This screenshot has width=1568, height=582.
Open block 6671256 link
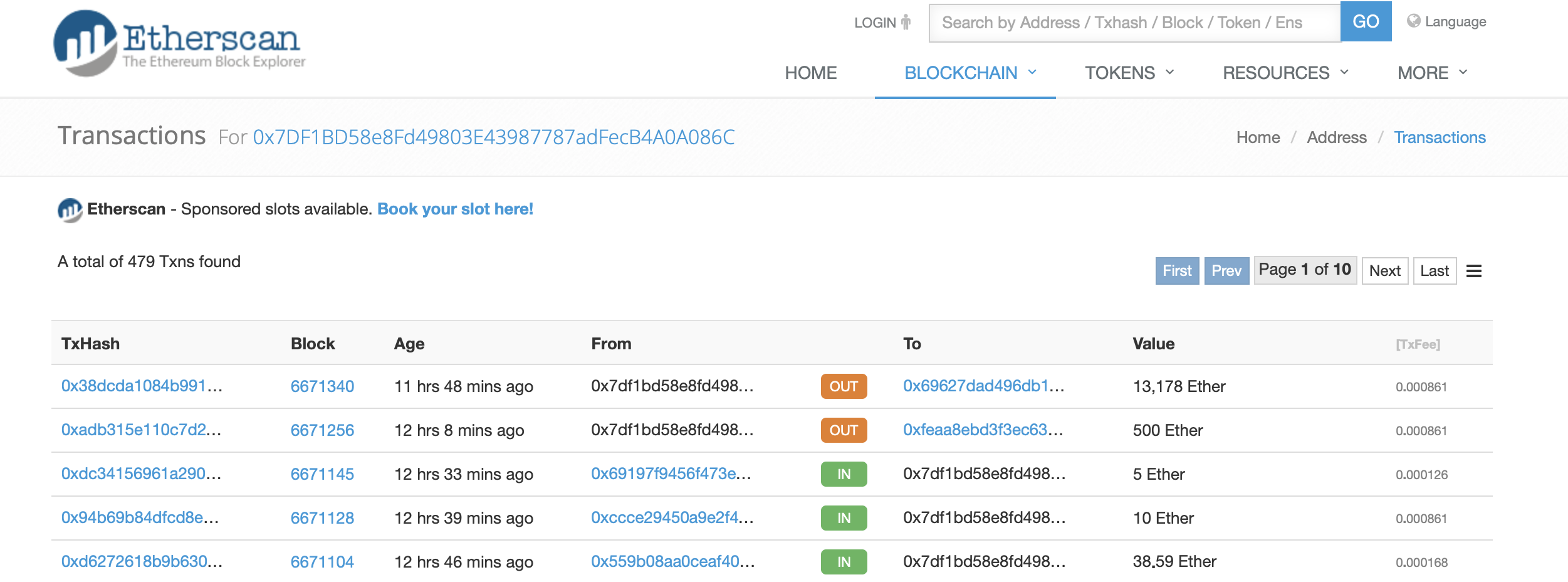pyautogui.click(x=322, y=430)
